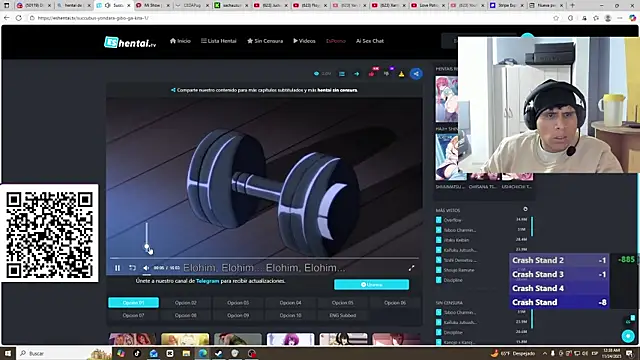Refresh the Más Vistos list with its icon
The image size is (640, 360).
(x=525, y=209)
